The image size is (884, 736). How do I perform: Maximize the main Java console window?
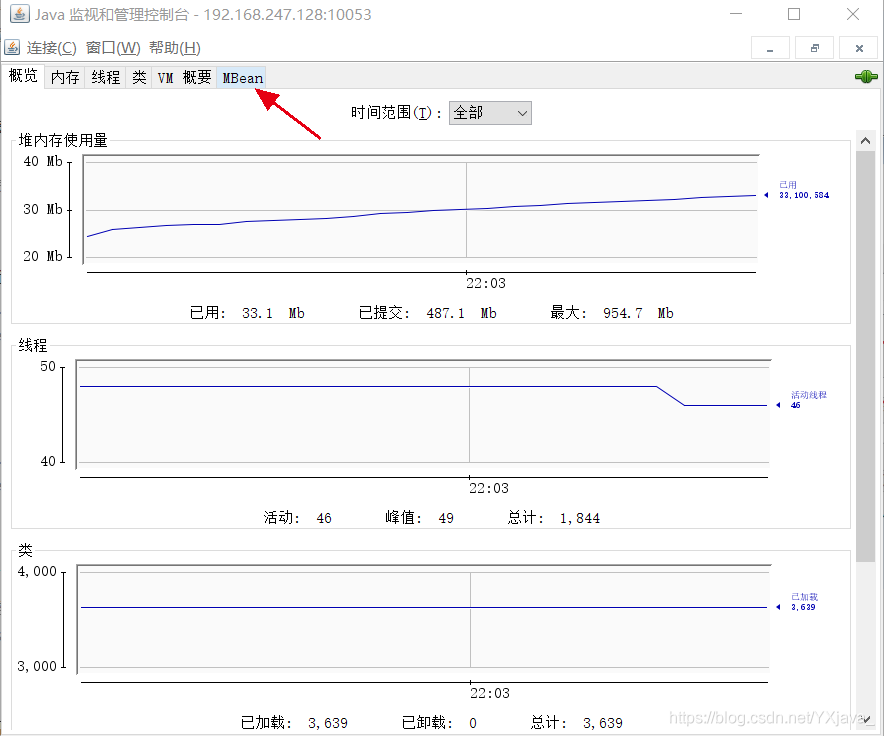coord(794,14)
